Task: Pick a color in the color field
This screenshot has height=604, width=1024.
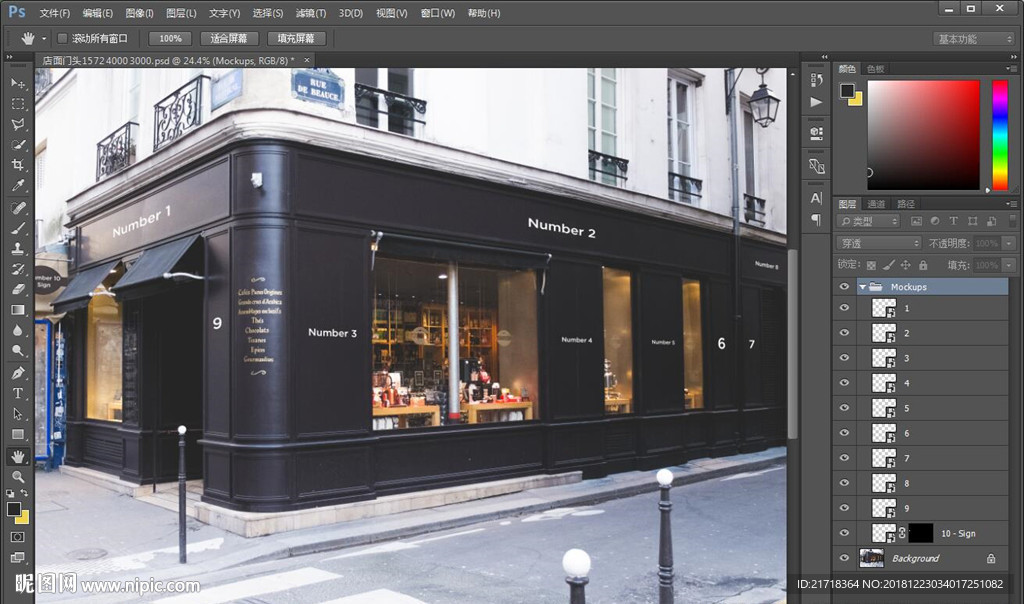Action: coord(923,135)
